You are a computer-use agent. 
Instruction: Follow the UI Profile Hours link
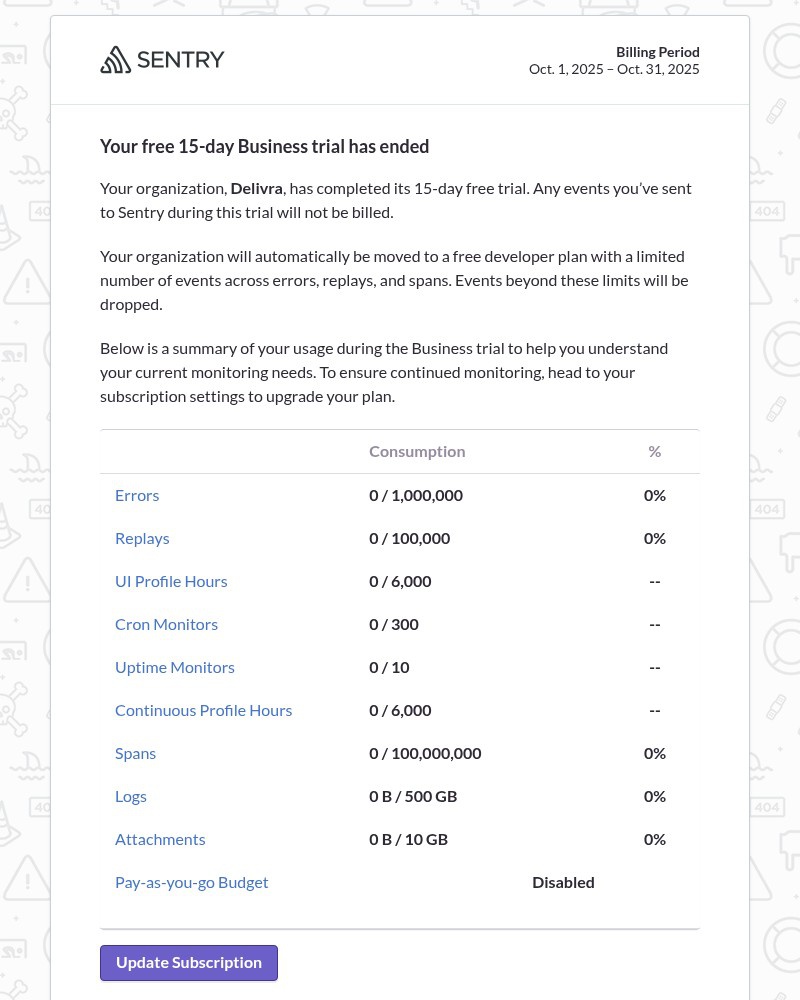coord(171,581)
